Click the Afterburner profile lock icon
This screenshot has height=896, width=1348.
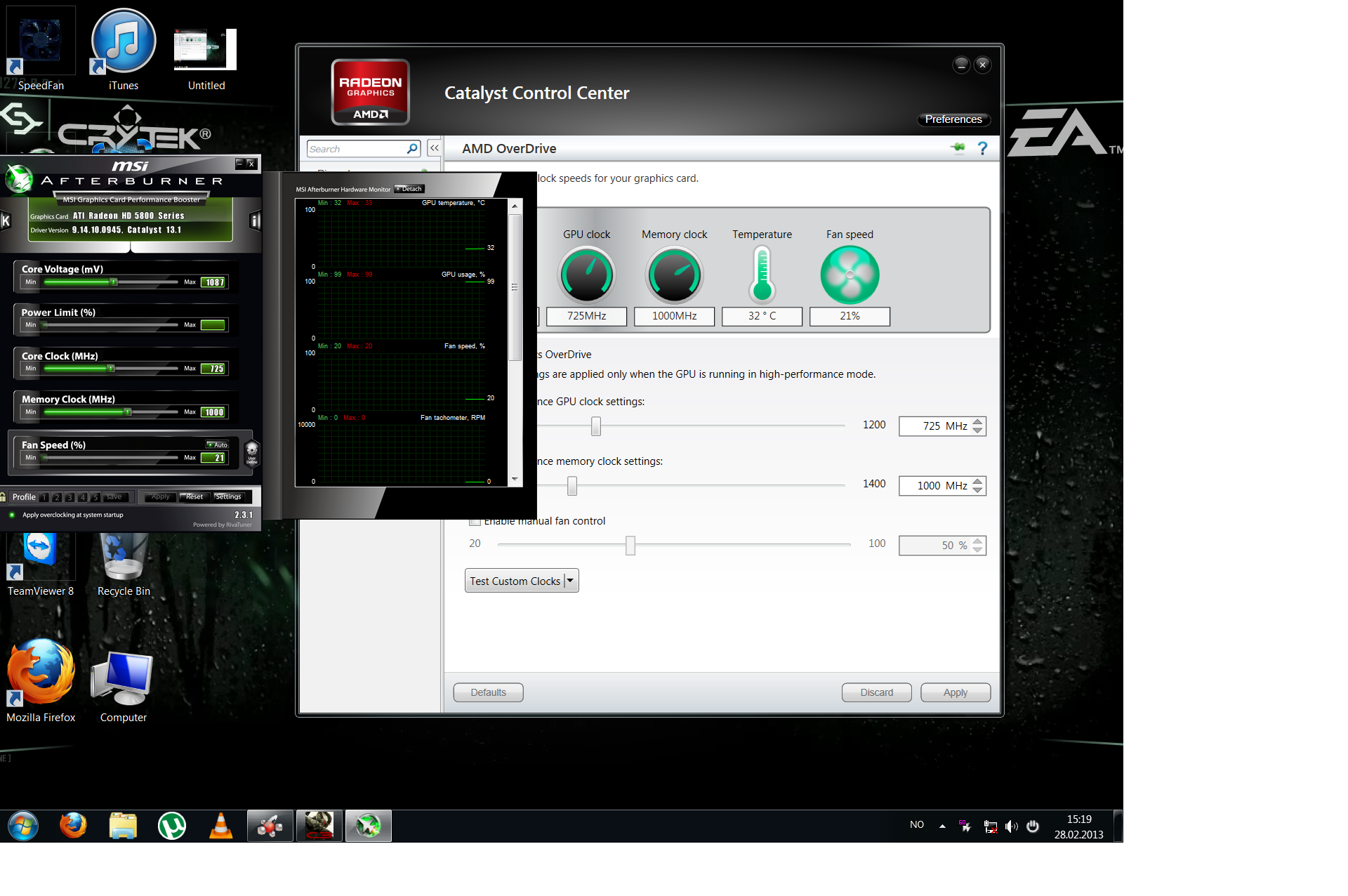coord(4,497)
